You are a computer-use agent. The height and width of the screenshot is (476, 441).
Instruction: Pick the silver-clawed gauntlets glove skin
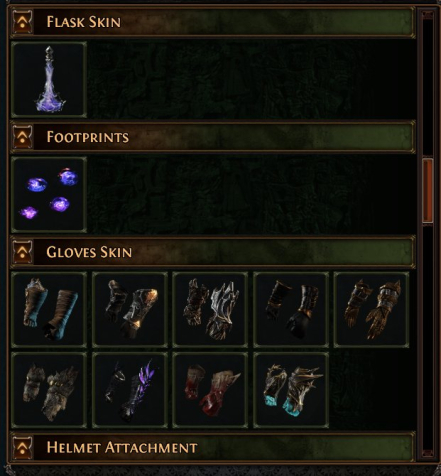click(x=210, y=310)
